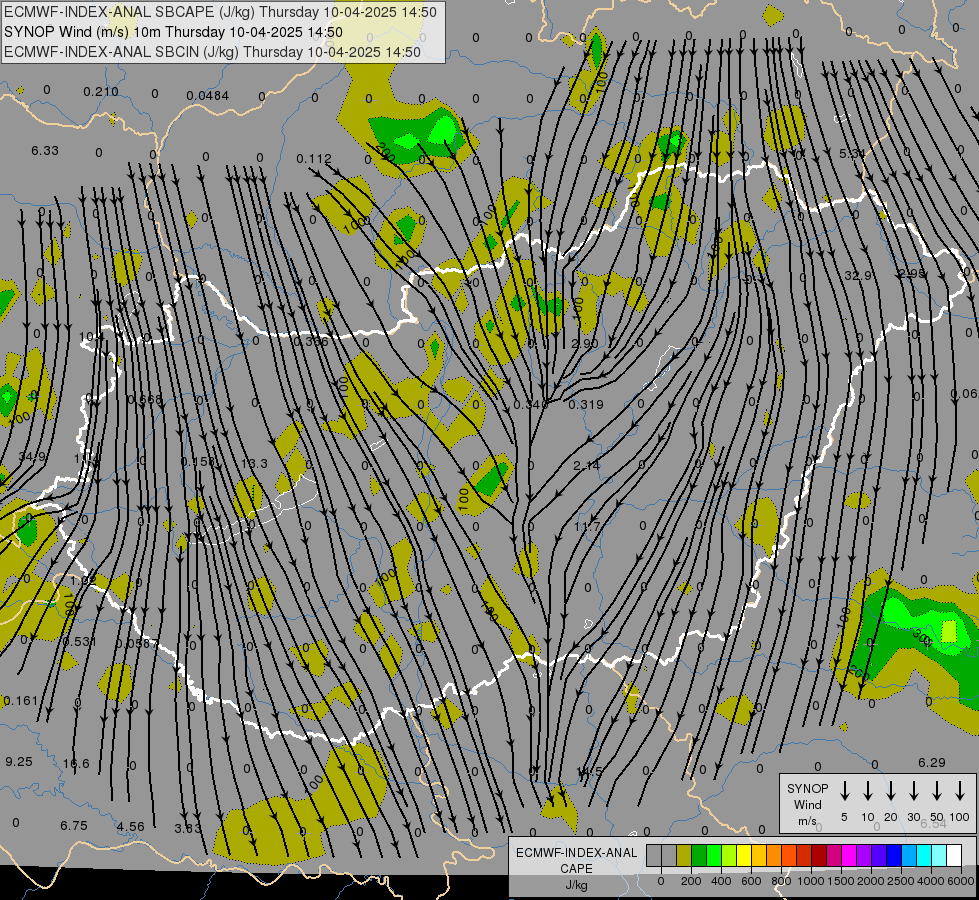
Task: Click the 10 m/s wind arrow in legend
Action: pyautogui.click(x=868, y=791)
